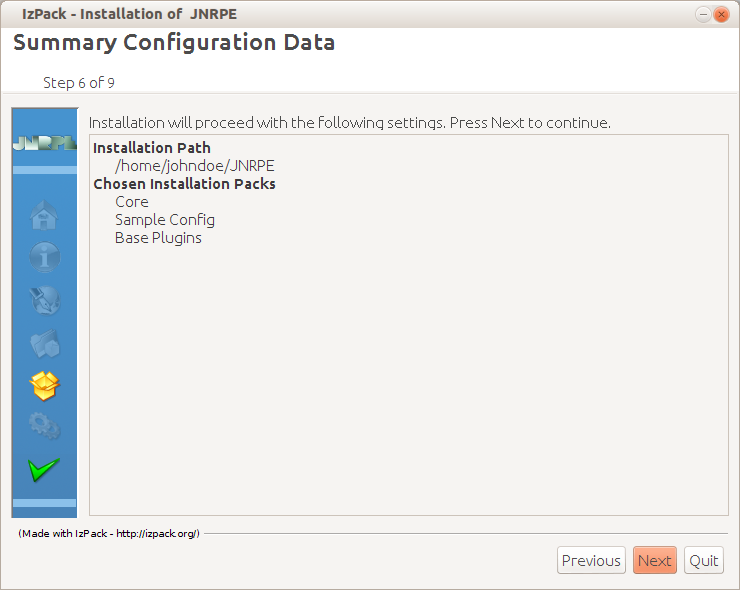Image resolution: width=740 pixels, height=590 pixels.
Task: Go to the Next installation step
Action: [655, 560]
